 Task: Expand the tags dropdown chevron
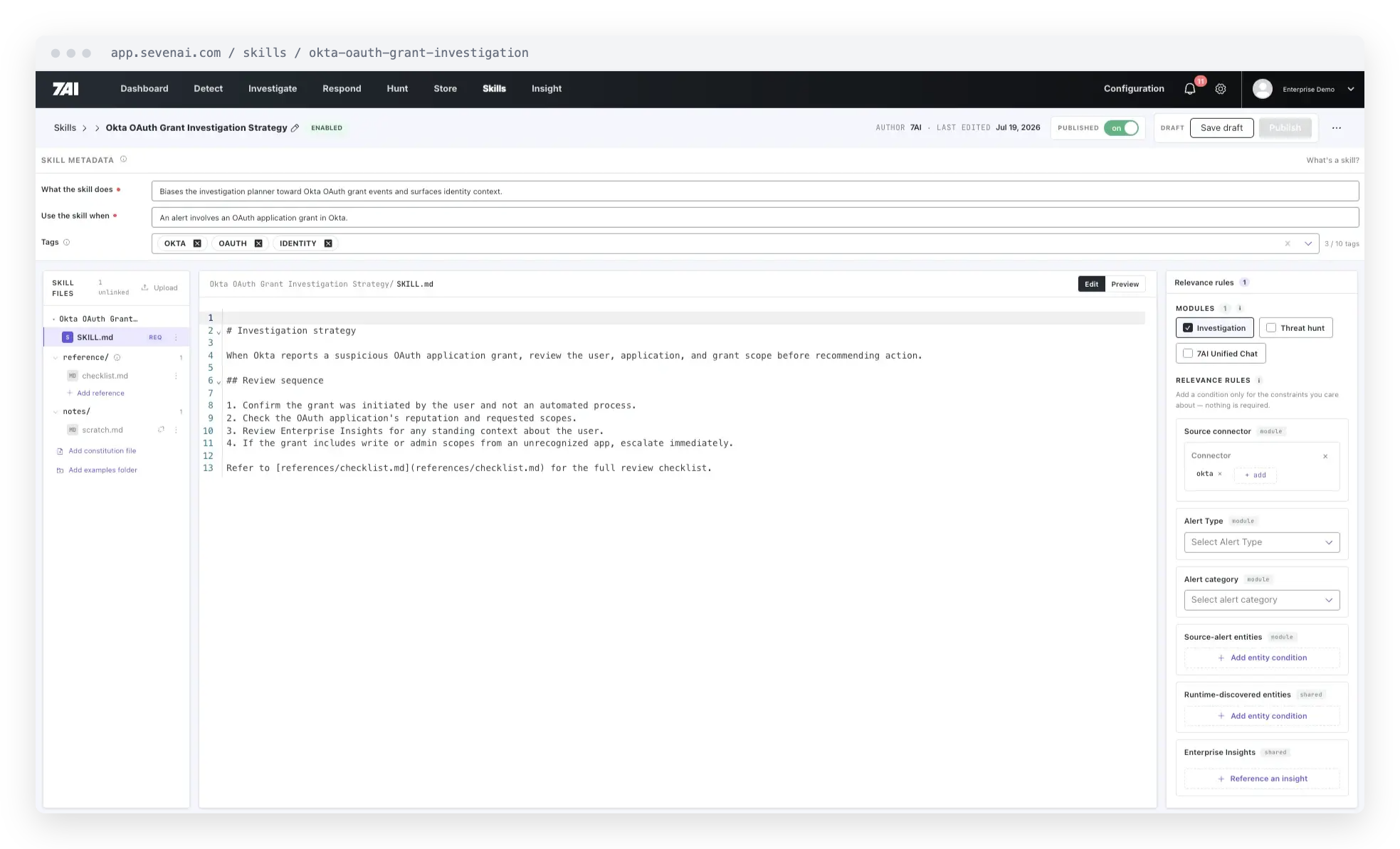click(1308, 243)
